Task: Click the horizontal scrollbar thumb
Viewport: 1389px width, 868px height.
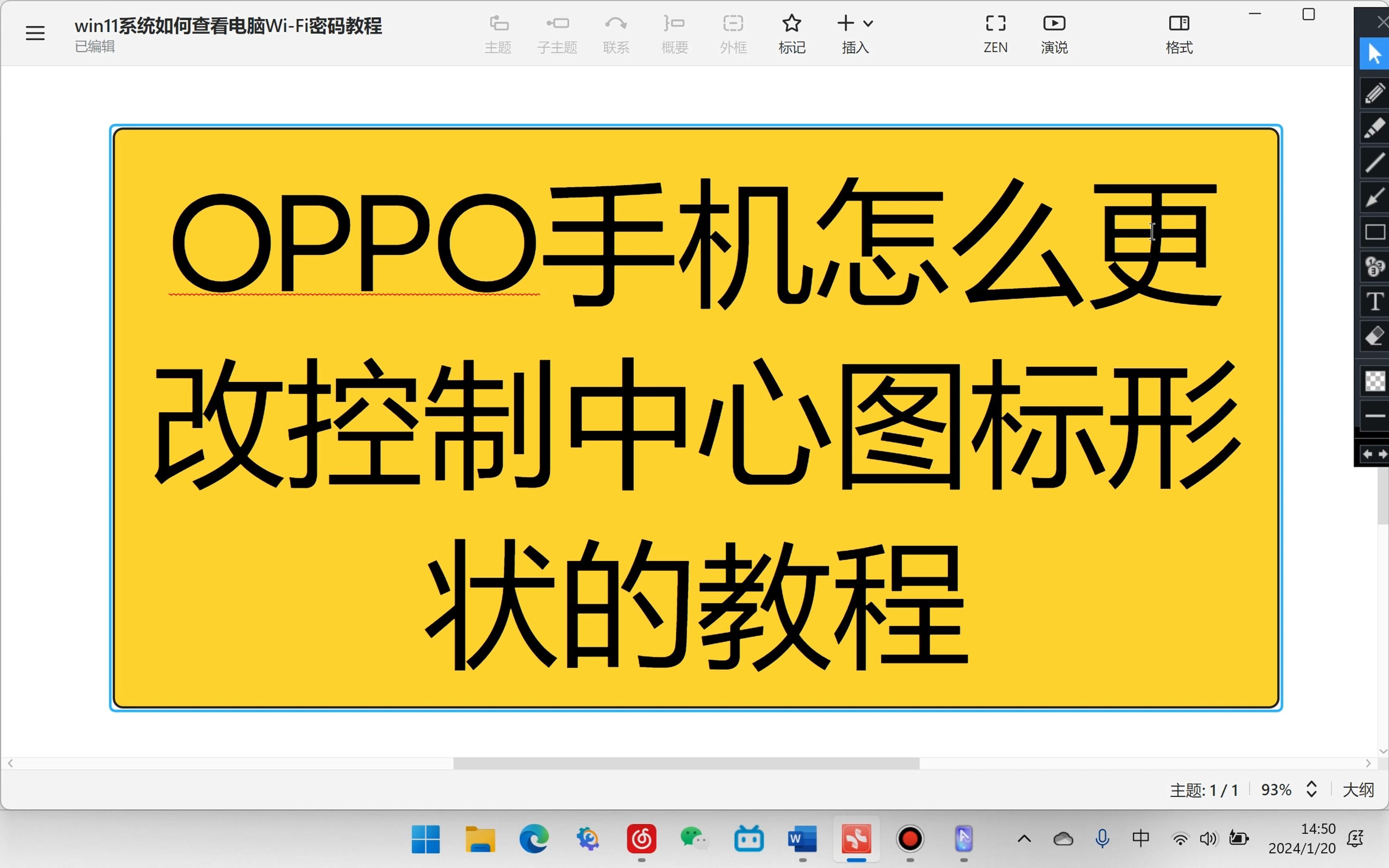Action: [686, 764]
